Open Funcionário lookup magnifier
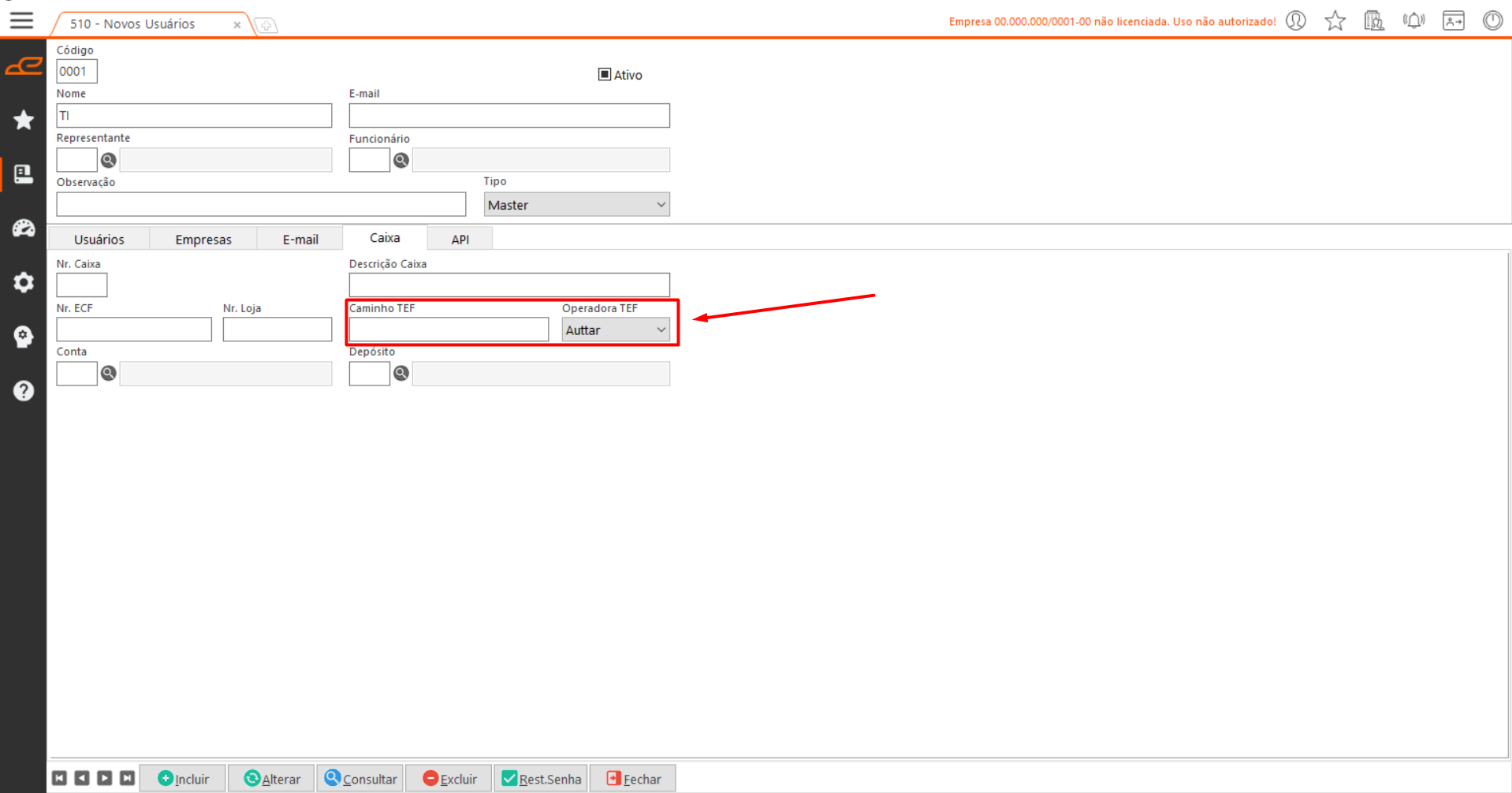Image resolution: width=1512 pixels, height=793 pixels. tap(401, 160)
